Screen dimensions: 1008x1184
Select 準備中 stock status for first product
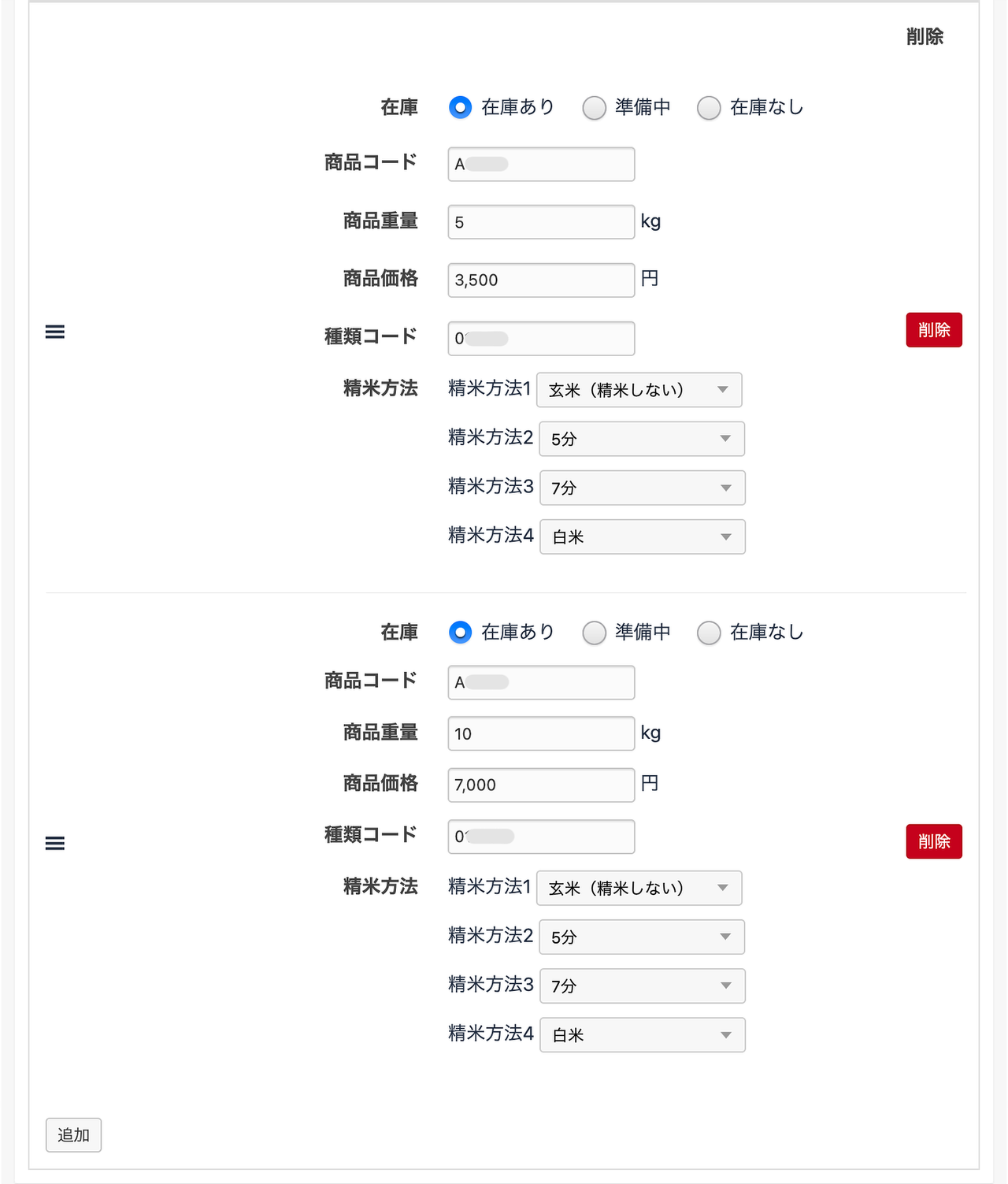595,108
